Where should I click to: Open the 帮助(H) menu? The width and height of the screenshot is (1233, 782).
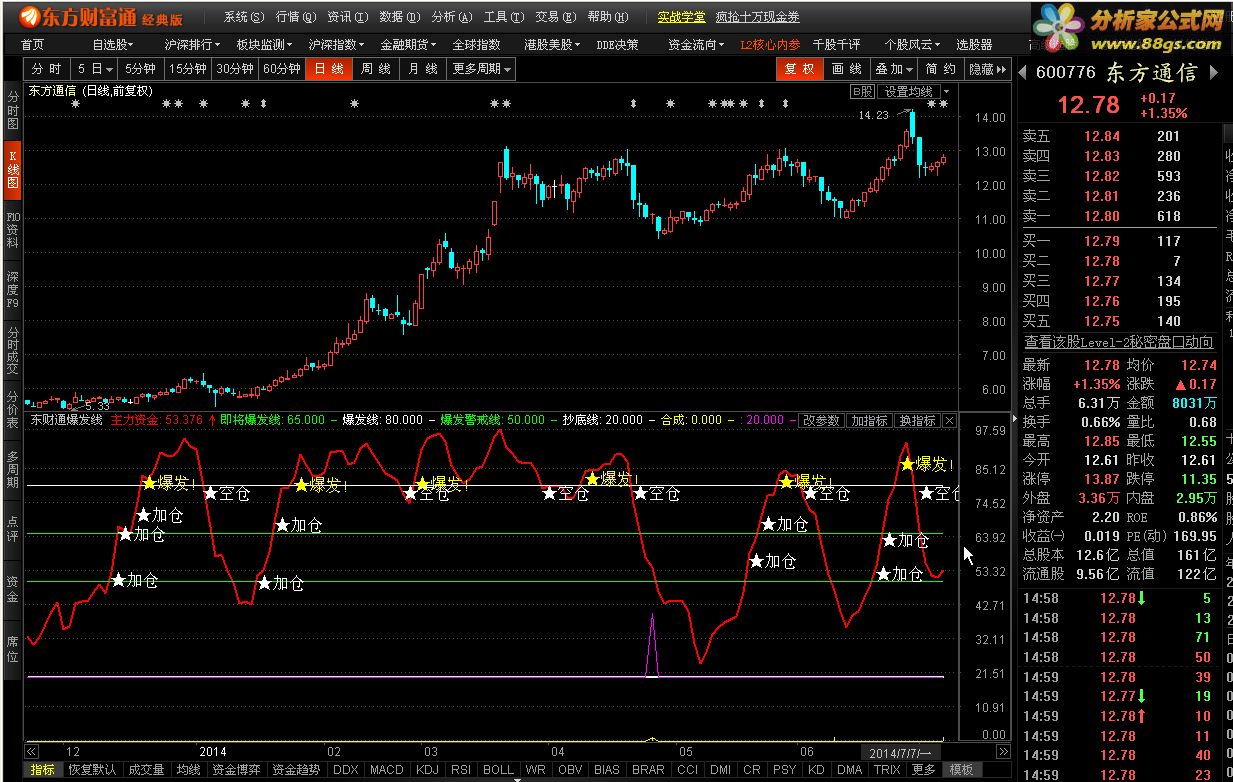point(608,17)
